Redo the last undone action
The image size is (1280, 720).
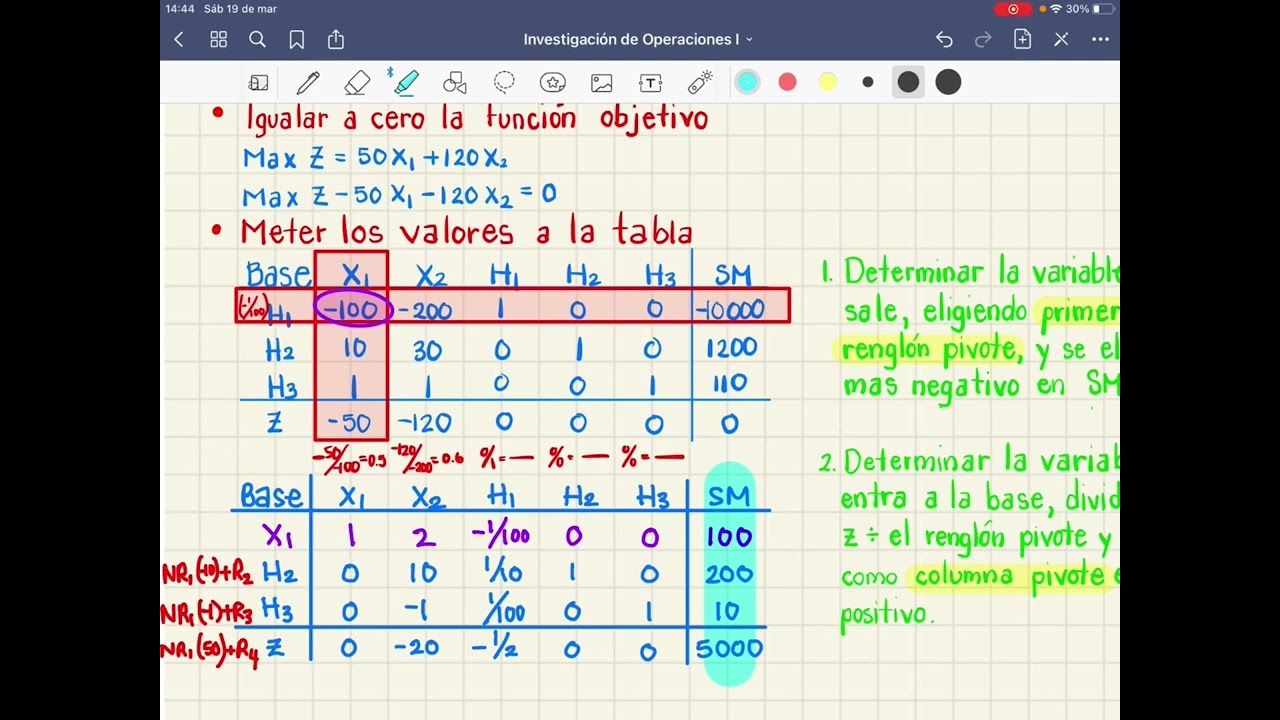(983, 40)
